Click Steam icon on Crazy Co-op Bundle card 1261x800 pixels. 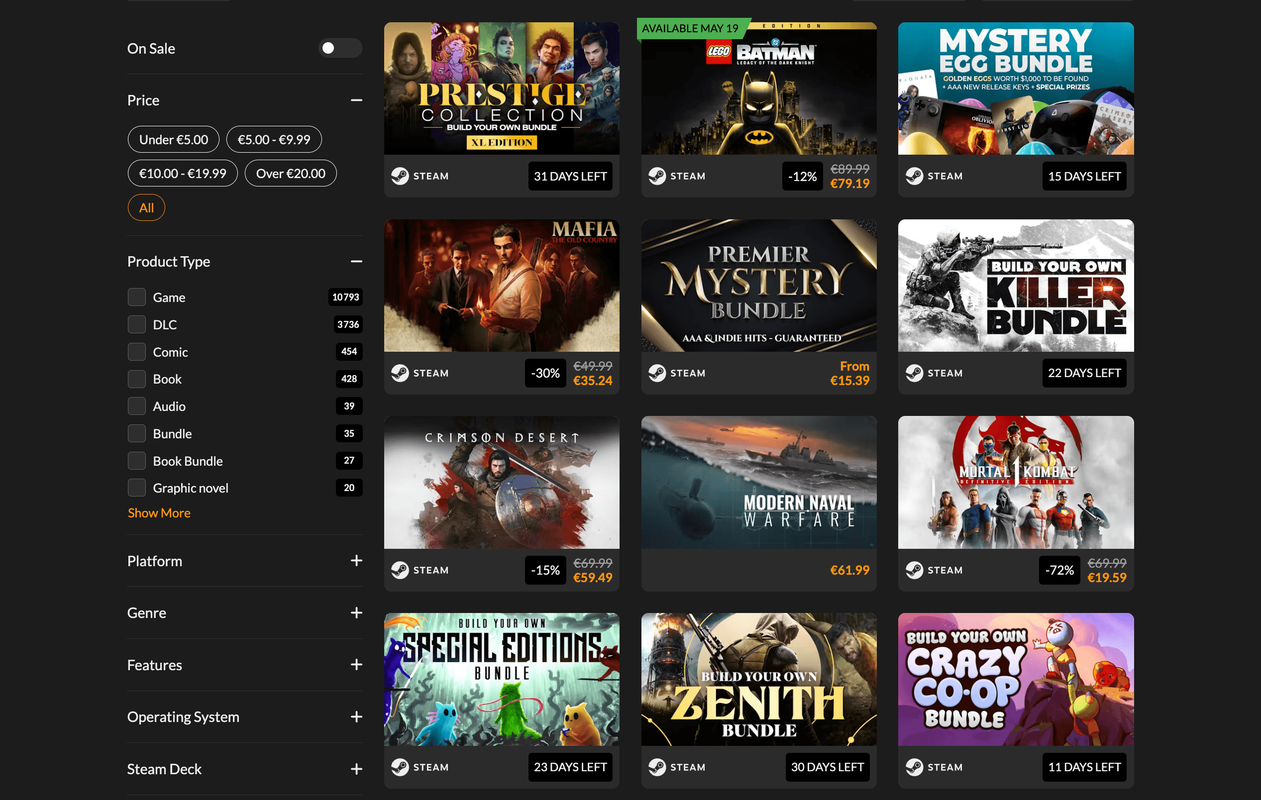point(914,767)
